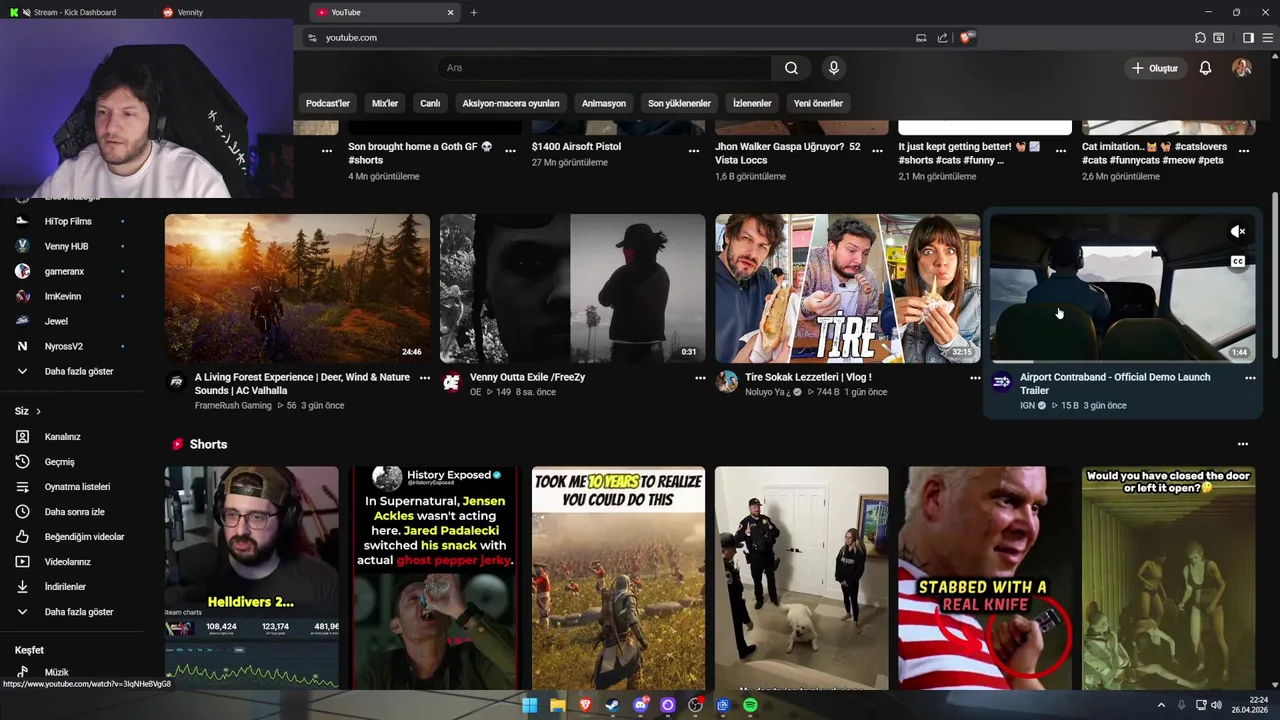Image resolution: width=1280 pixels, height=720 pixels.
Task: Open Helldivers 2 short
Action: click(251, 577)
